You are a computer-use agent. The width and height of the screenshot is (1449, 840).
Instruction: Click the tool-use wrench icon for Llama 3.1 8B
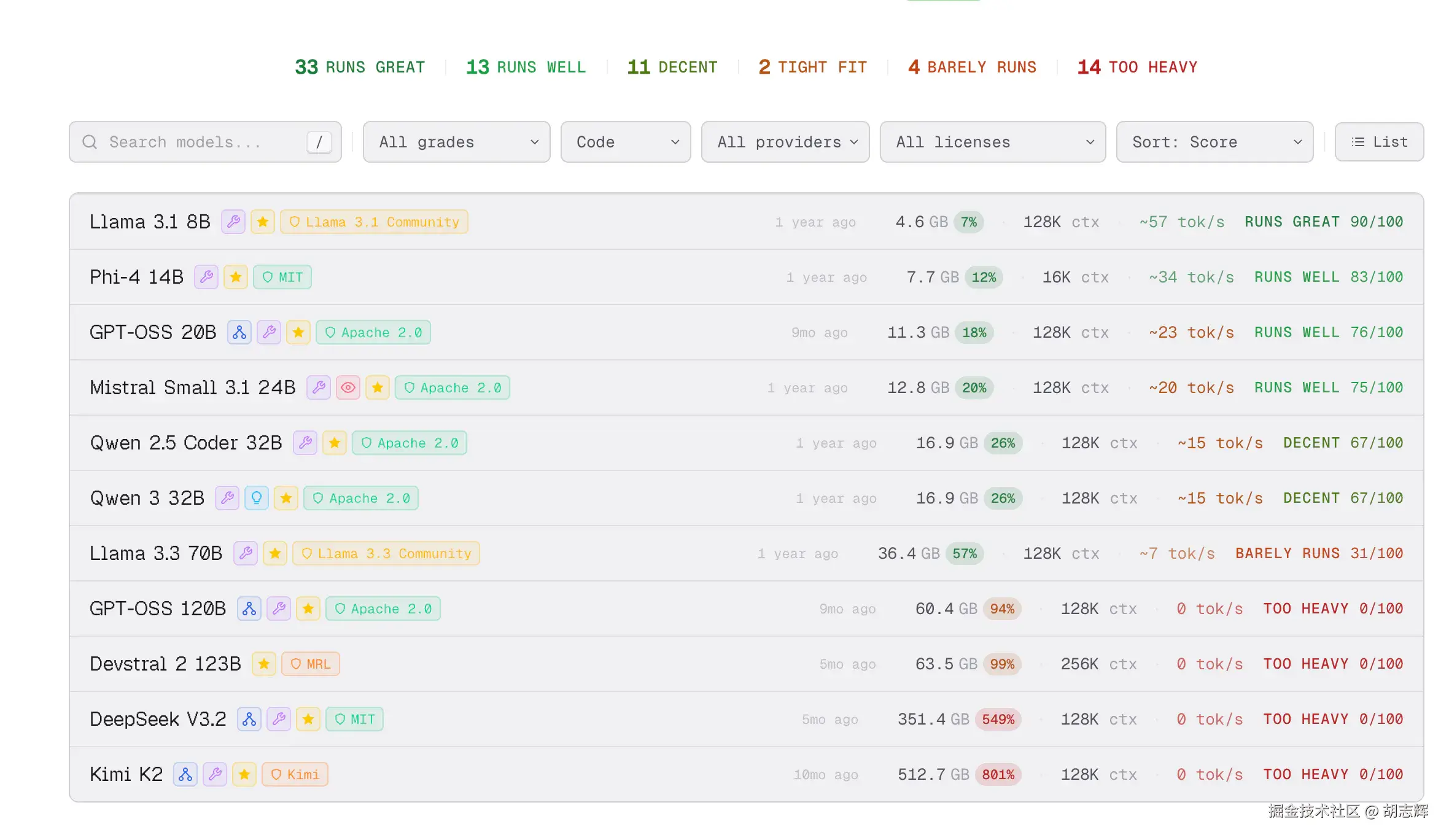(x=233, y=222)
